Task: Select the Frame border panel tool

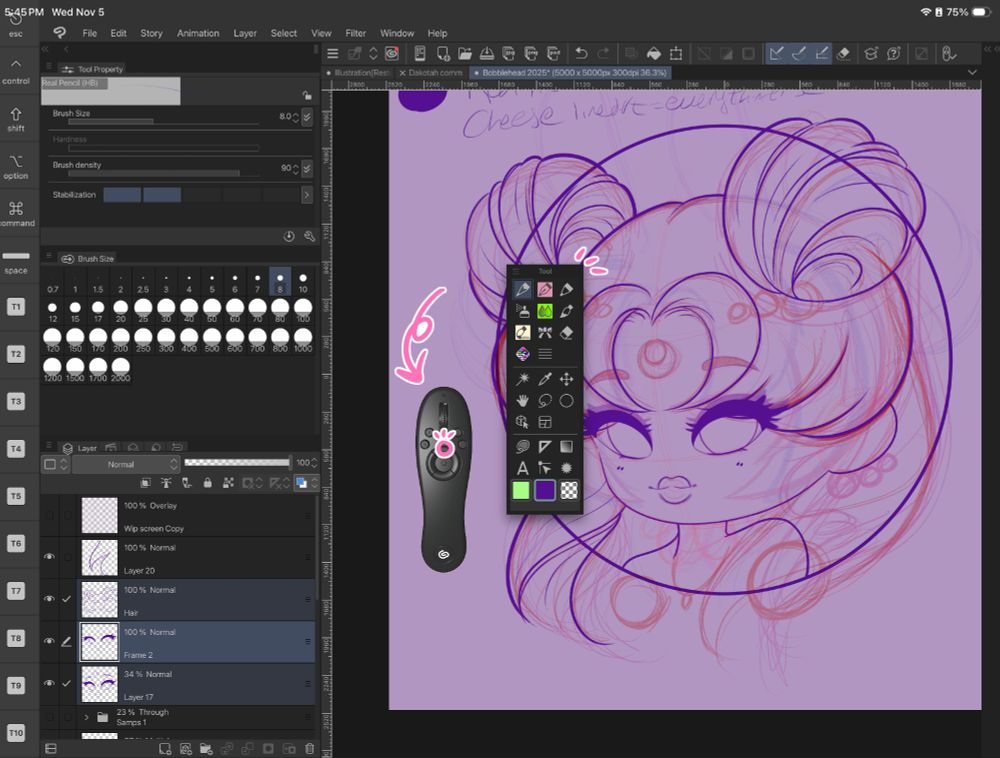Action: (545, 422)
